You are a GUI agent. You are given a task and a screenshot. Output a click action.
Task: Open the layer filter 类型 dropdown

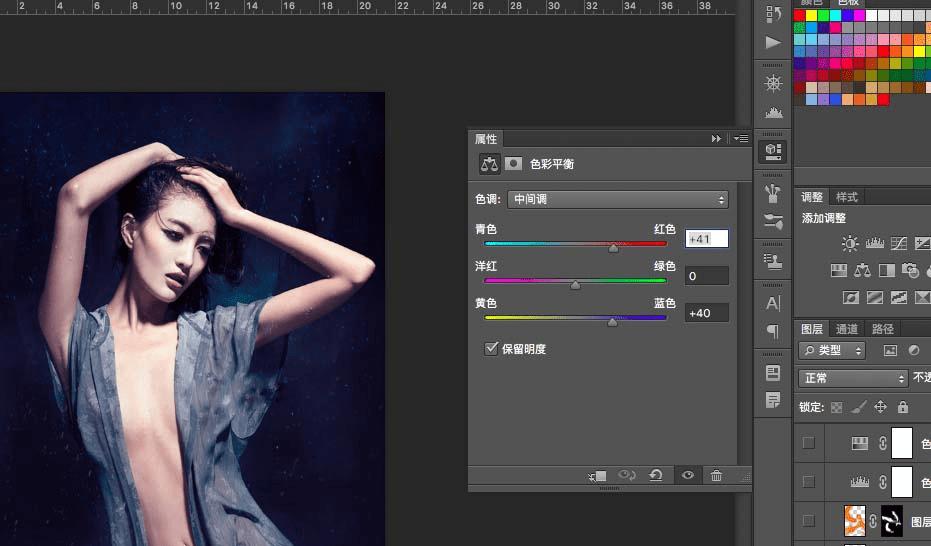pyautogui.click(x=832, y=351)
